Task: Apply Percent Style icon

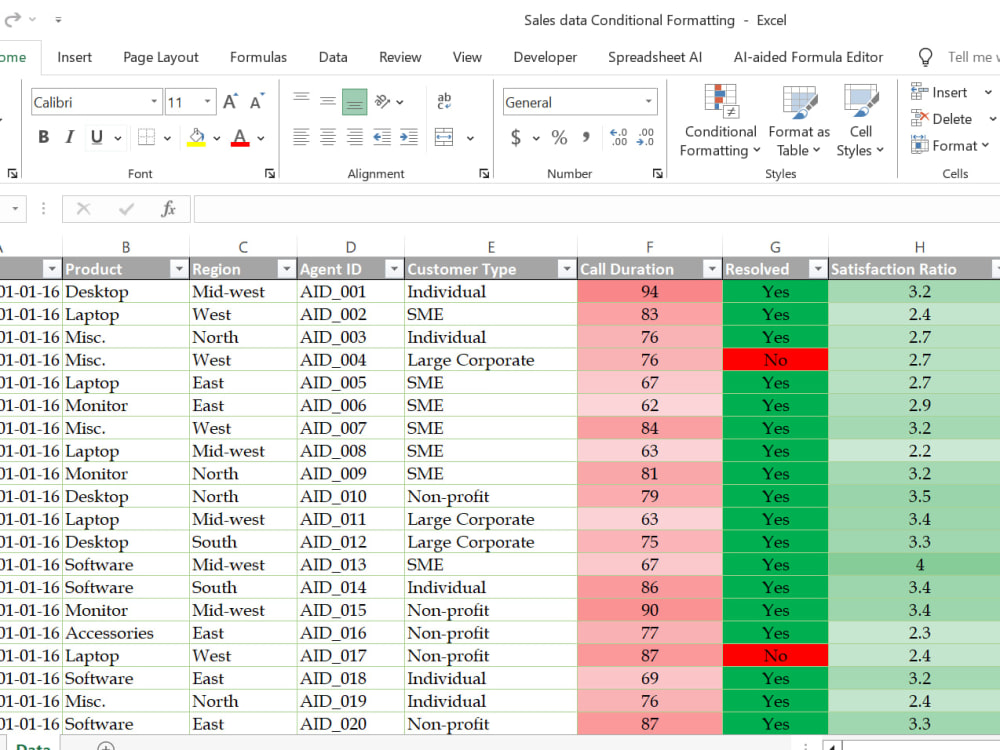Action: (x=559, y=137)
